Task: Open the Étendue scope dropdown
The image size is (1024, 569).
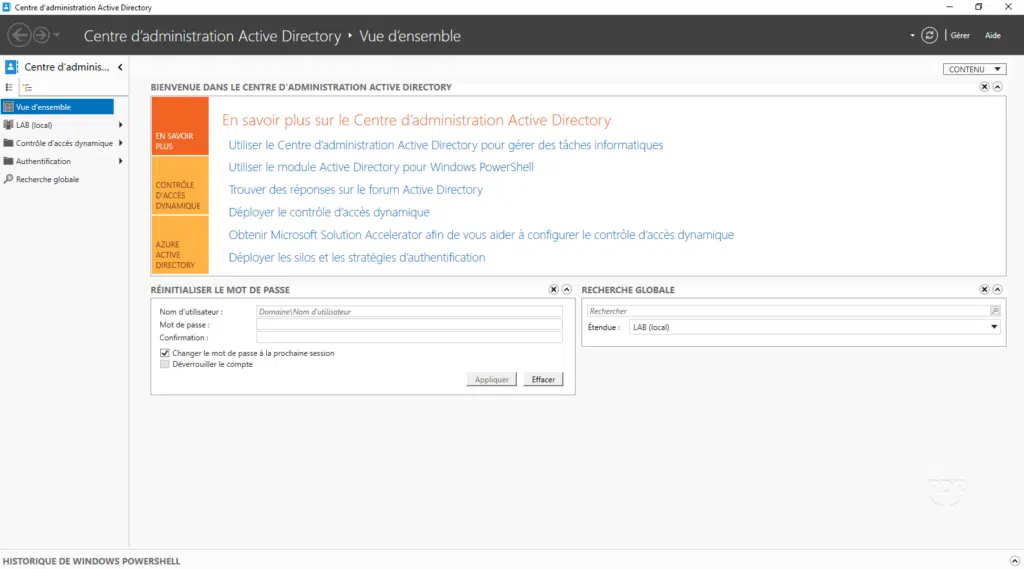Action: pyautogui.click(x=814, y=327)
